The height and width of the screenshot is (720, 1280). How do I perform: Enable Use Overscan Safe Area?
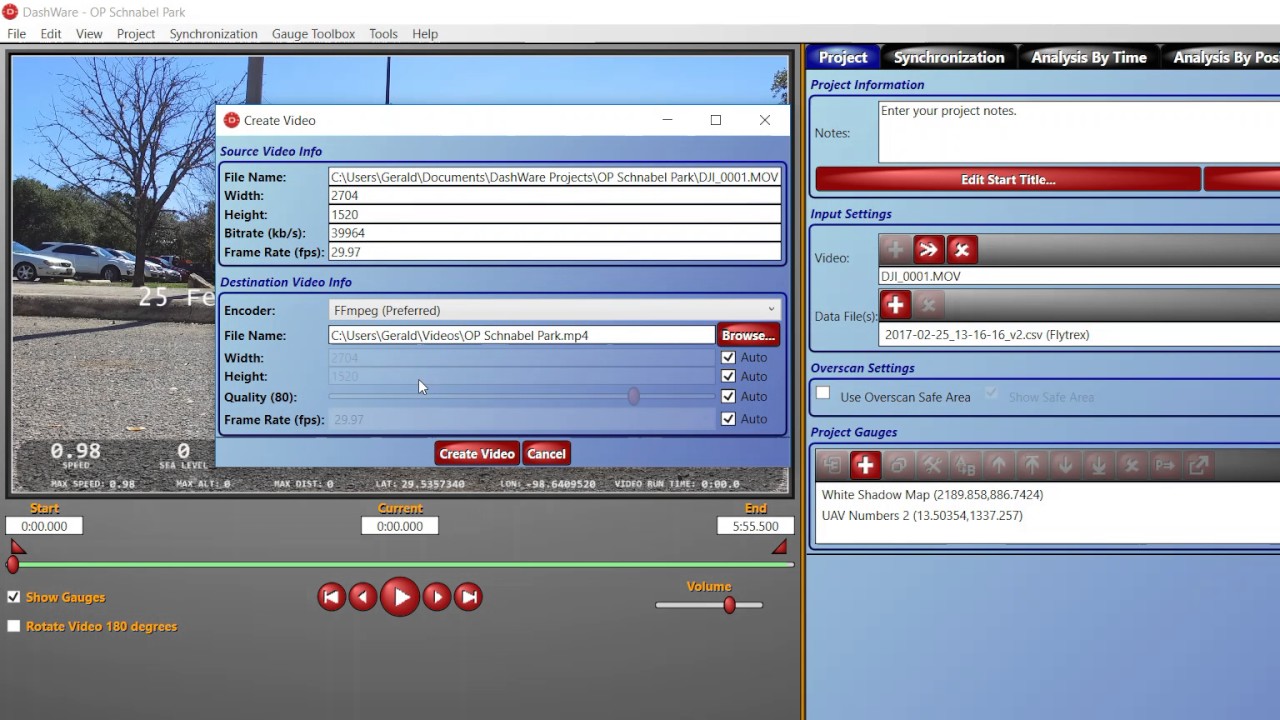pyautogui.click(x=823, y=394)
